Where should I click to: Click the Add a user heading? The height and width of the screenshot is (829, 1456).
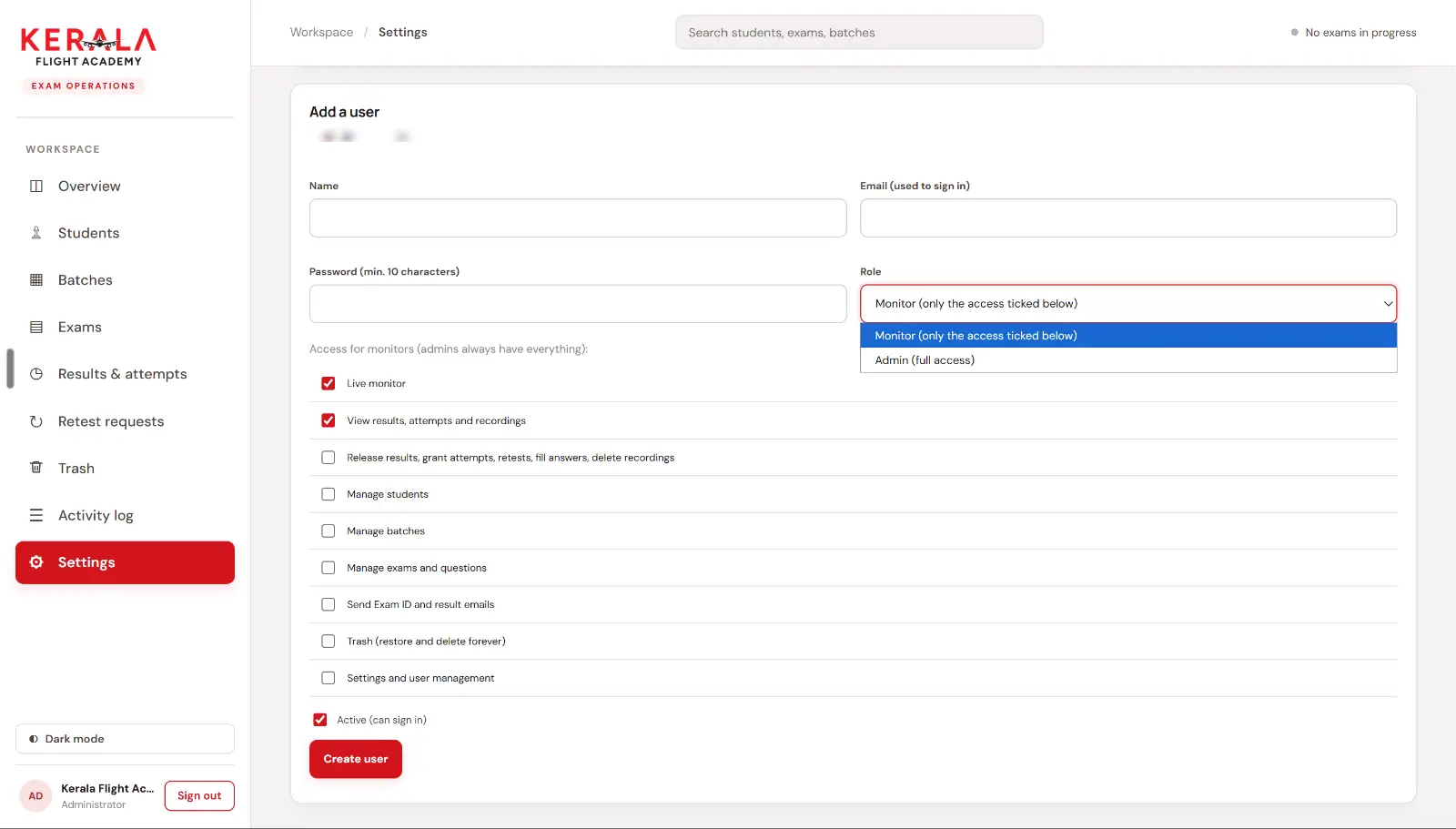click(344, 112)
